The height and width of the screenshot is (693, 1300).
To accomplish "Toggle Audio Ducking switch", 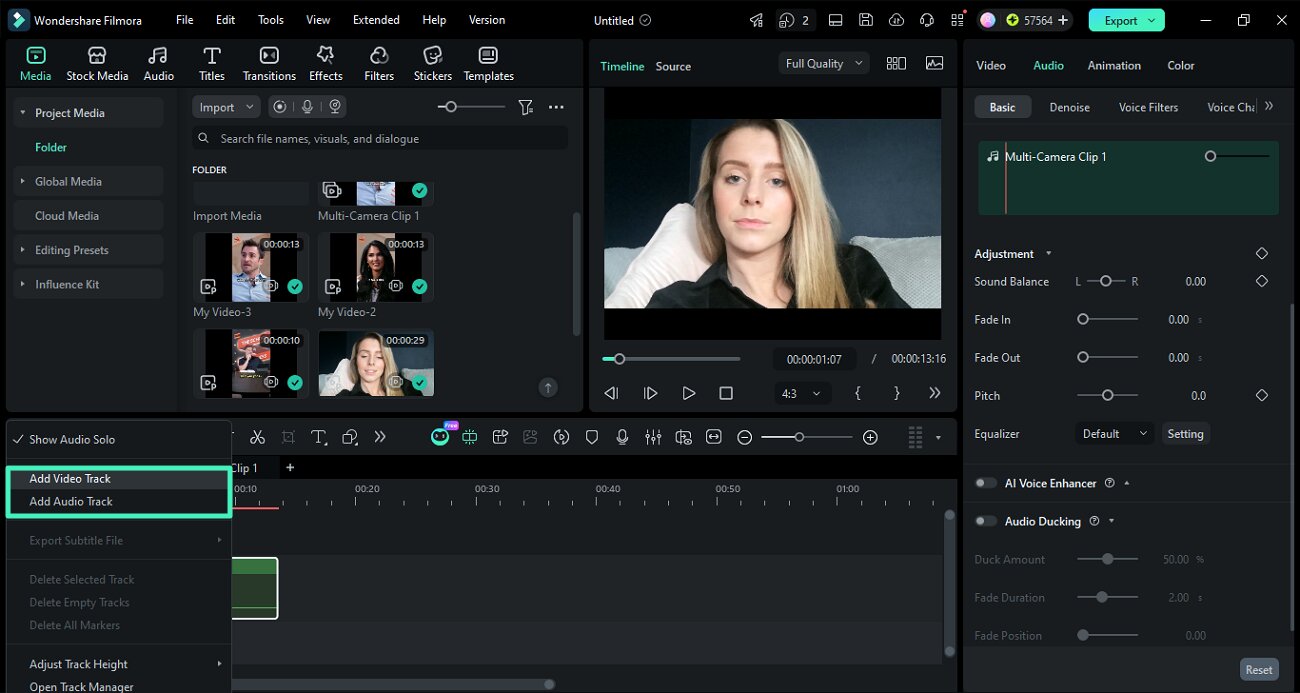I will coord(986,521).
